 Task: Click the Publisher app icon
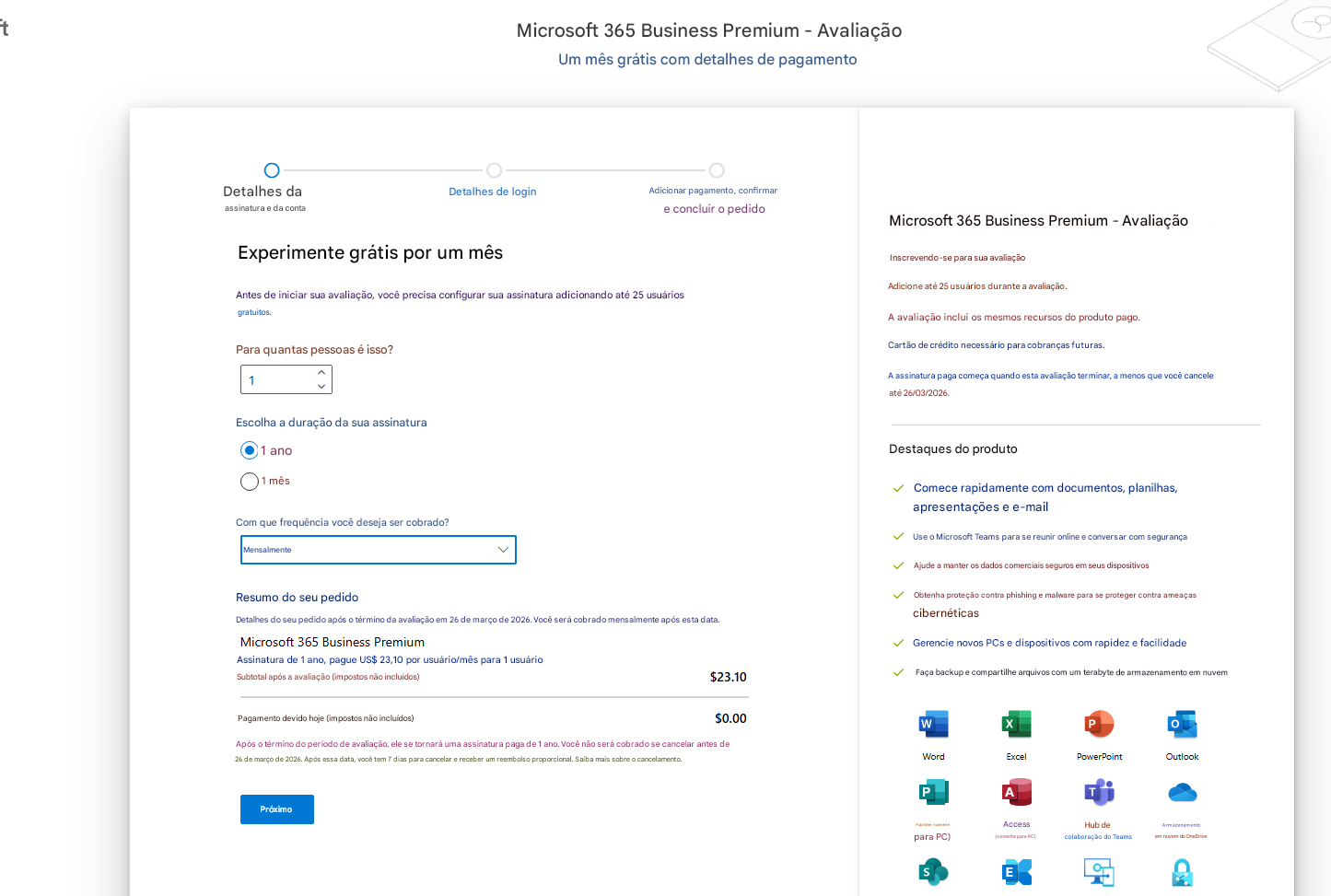[933, 792]
